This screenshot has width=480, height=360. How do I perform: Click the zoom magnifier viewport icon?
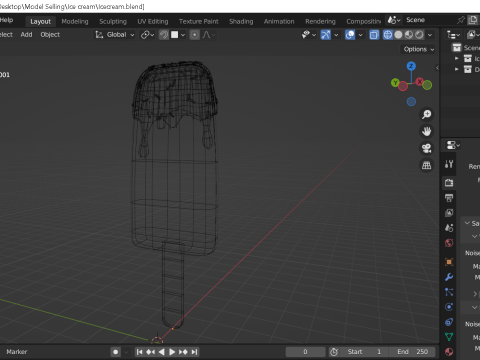(426, 114)
